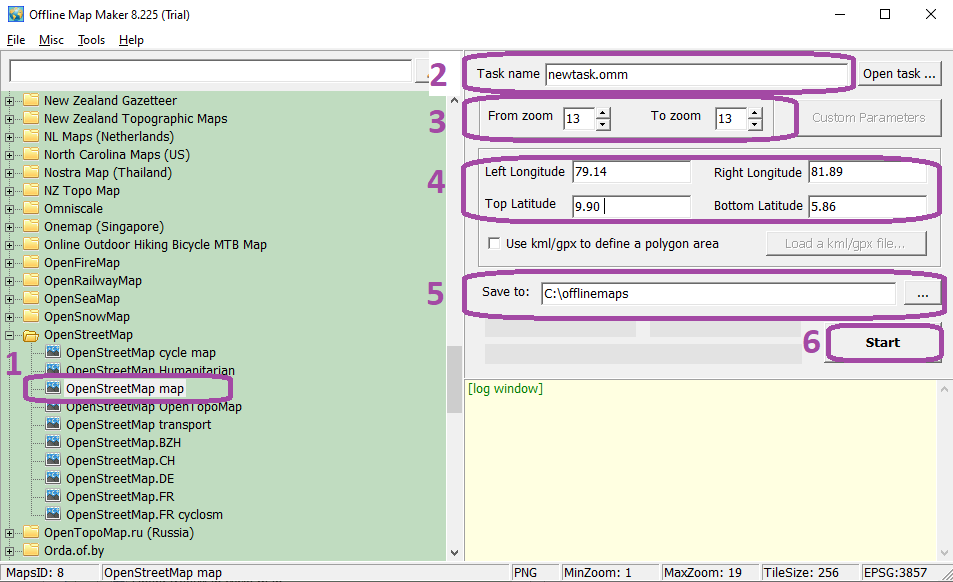This screenshot has width=953, height=582.
Task: Click the OpenStreetMap.FR map icon
Action: (53, 496)
